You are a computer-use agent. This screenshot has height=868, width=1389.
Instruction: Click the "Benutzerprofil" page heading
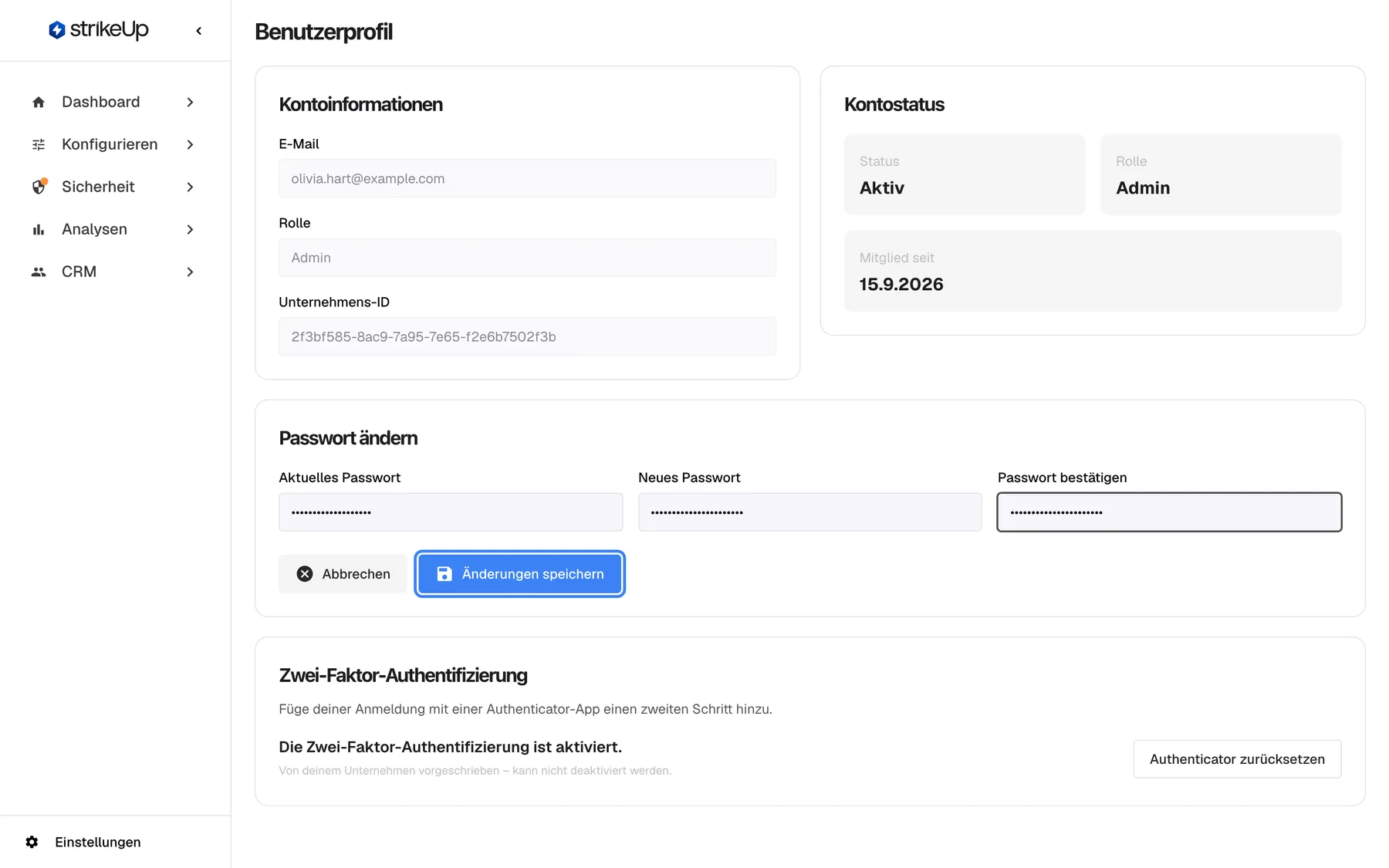[x=323, y=32]
